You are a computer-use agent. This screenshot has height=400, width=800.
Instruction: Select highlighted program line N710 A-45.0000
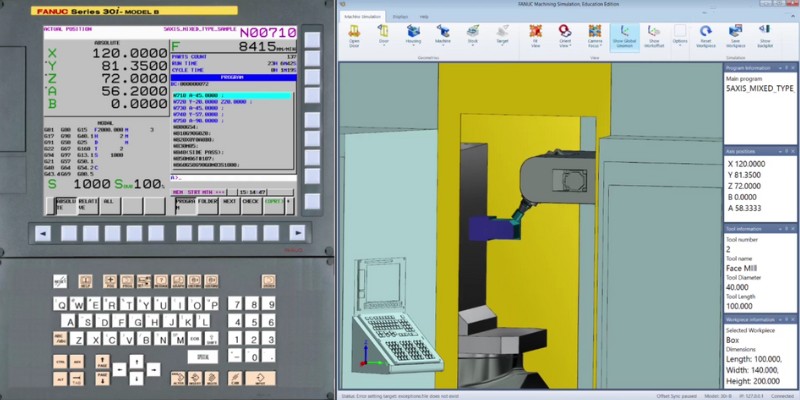(x=232, y=95)
